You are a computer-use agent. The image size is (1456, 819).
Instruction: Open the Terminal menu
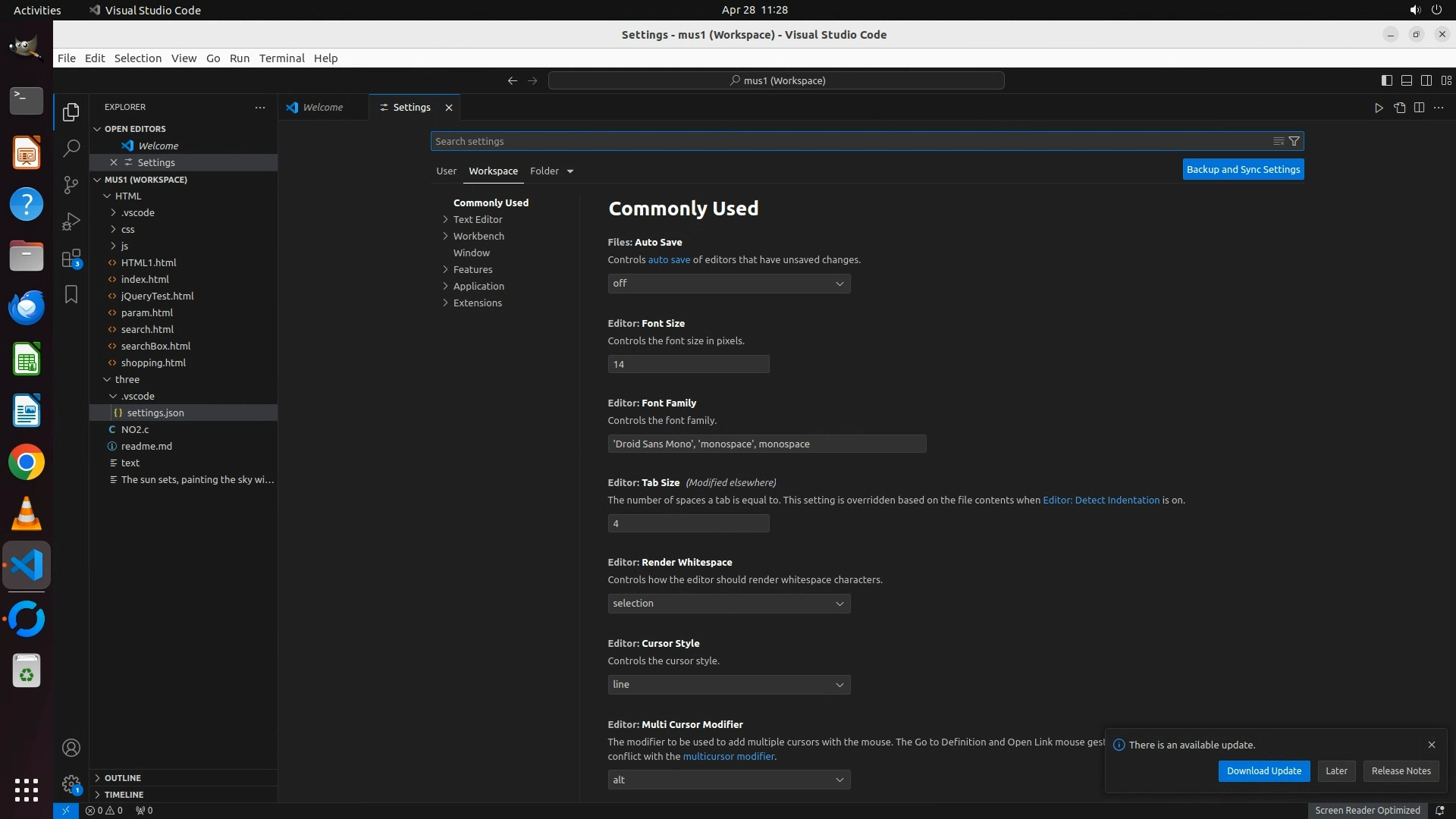point(281,58)
